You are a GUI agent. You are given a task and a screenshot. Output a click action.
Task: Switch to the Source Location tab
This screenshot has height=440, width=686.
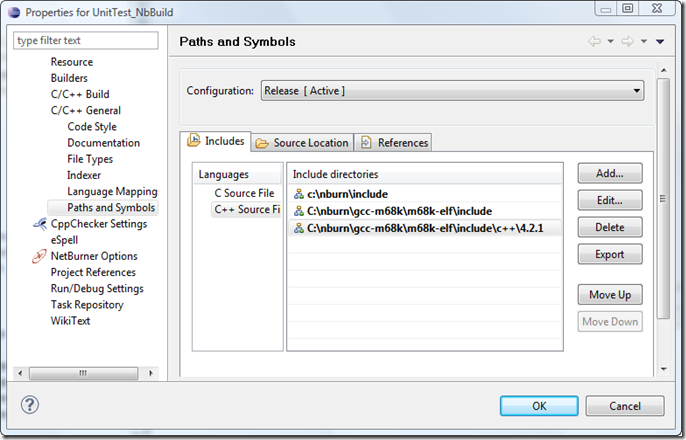pyautogui.click(x=302, y=143)
